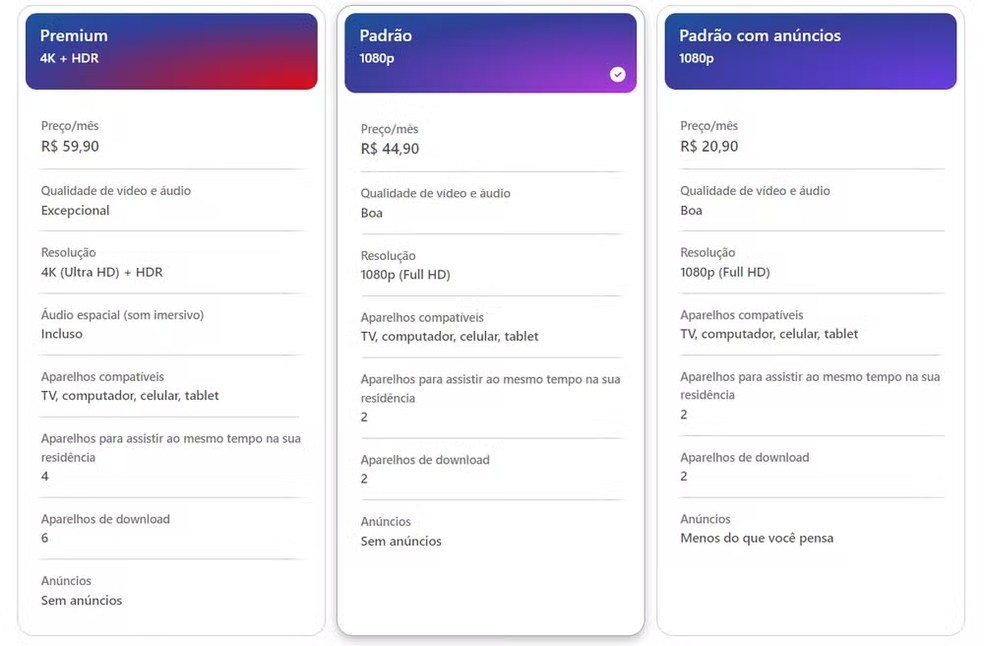Click 'Menos do que você pensa' text
Screen dimensions: 984x646
pos(758,538)
